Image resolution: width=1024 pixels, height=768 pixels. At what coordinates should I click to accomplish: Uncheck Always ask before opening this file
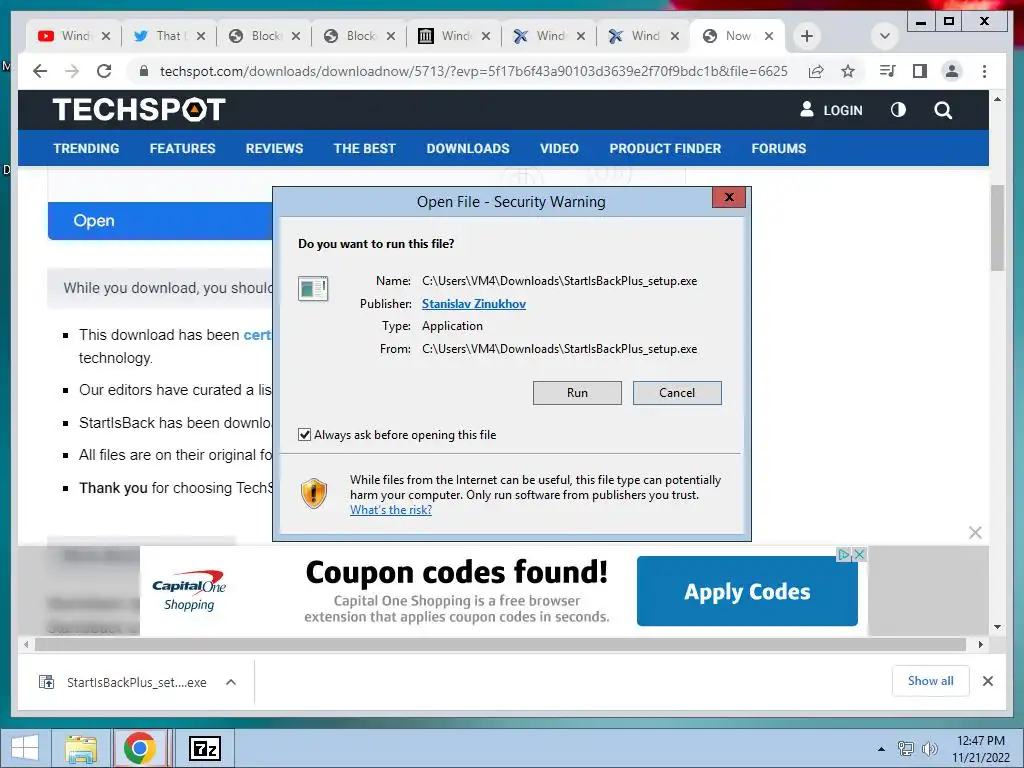[x=304, y=435]
